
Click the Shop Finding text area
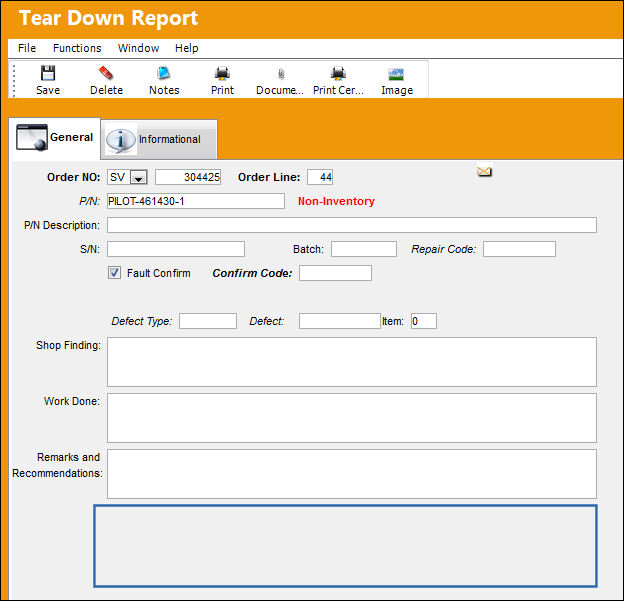click(352, 362)
